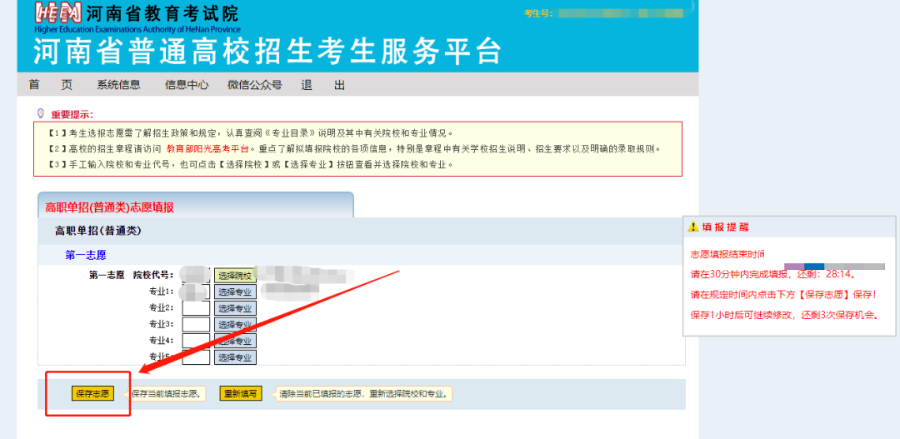Focus the 专业1 code input field
The image size is (900, 439).
[196, 292]
